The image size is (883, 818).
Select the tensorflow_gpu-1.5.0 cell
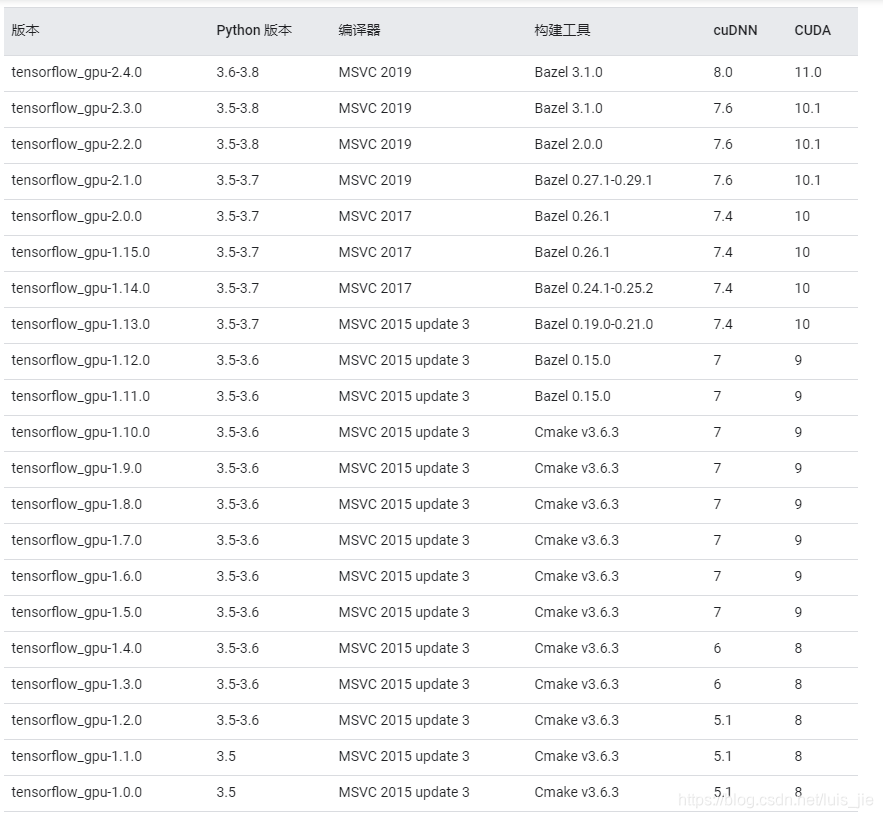tap(77, 613)
